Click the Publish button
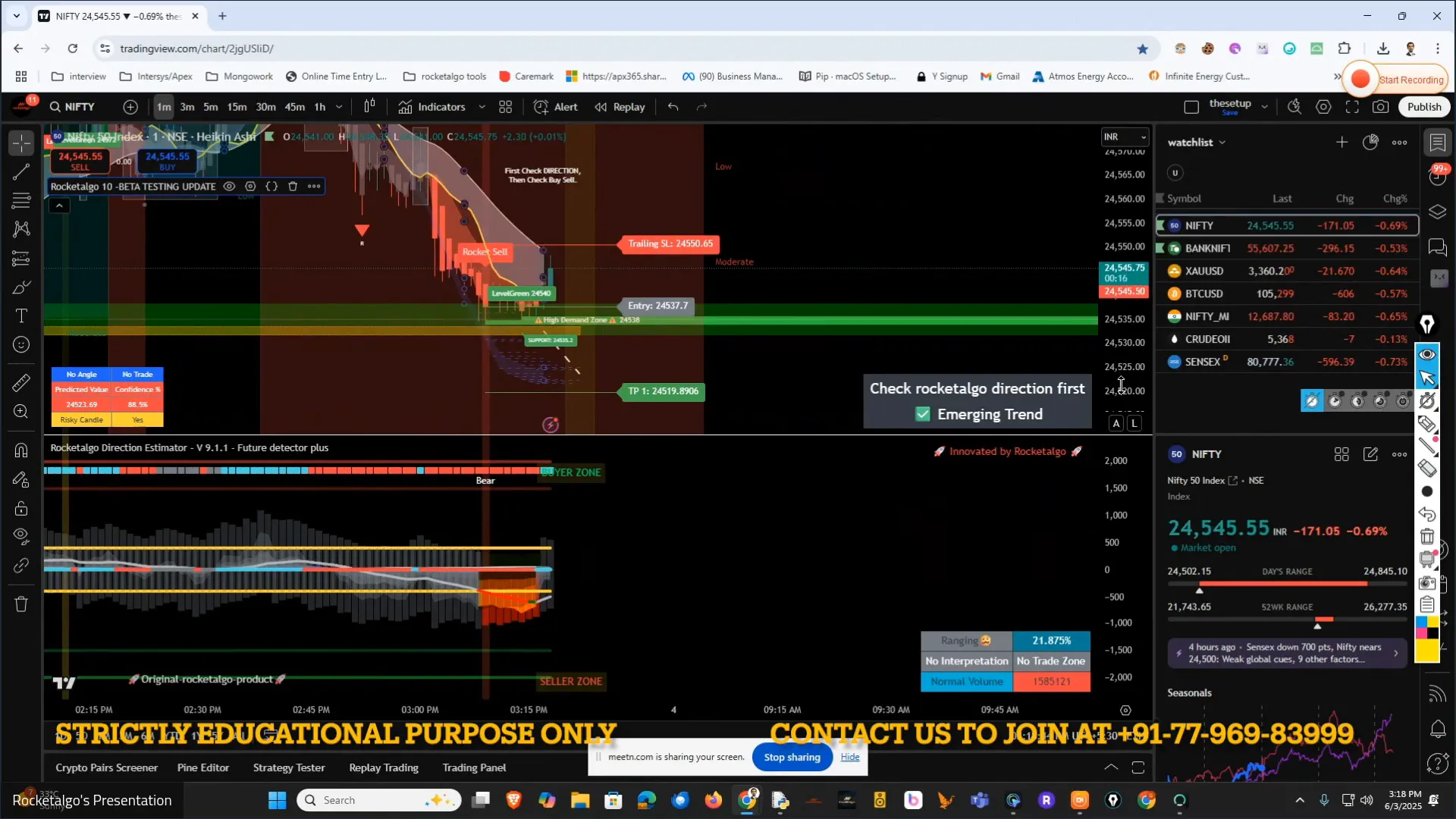Screen dimensions: 1456x819 click(x=1423, y=107)
